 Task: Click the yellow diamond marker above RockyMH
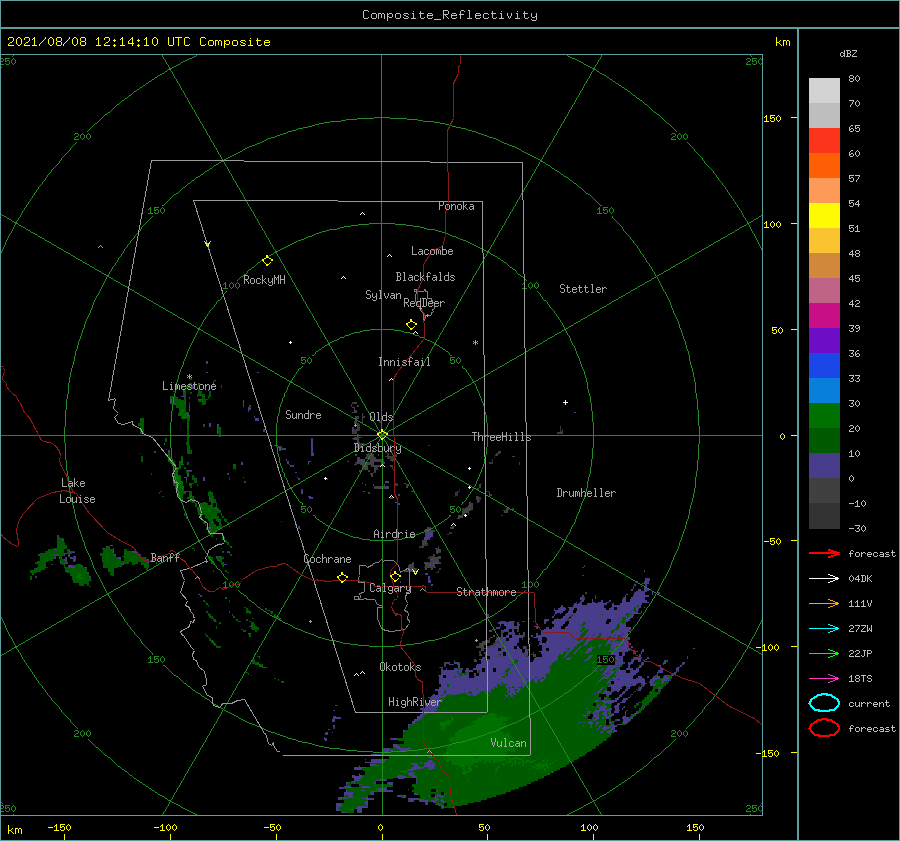tap(267, 261)
